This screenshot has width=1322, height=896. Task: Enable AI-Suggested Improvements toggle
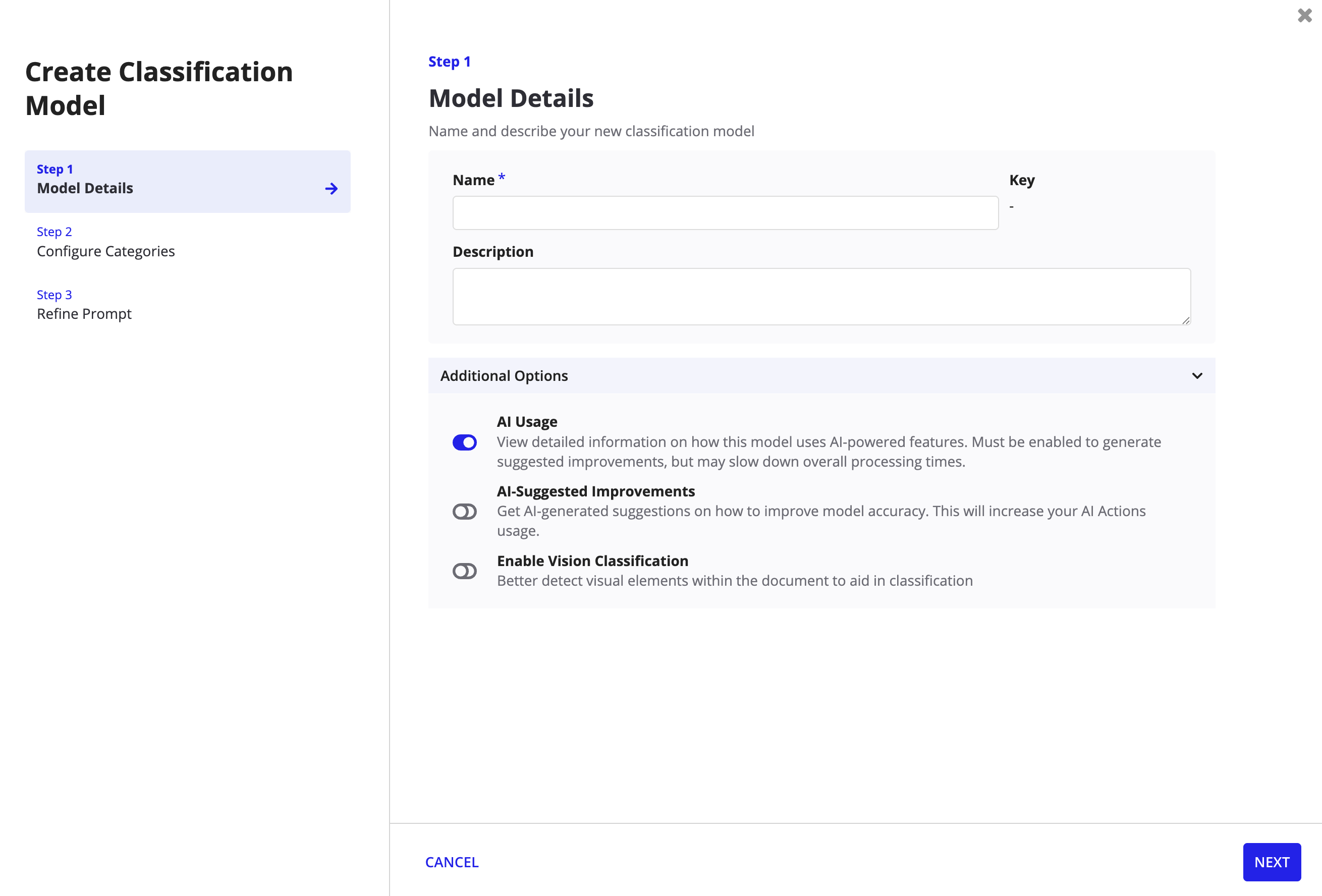coord(464,512)
